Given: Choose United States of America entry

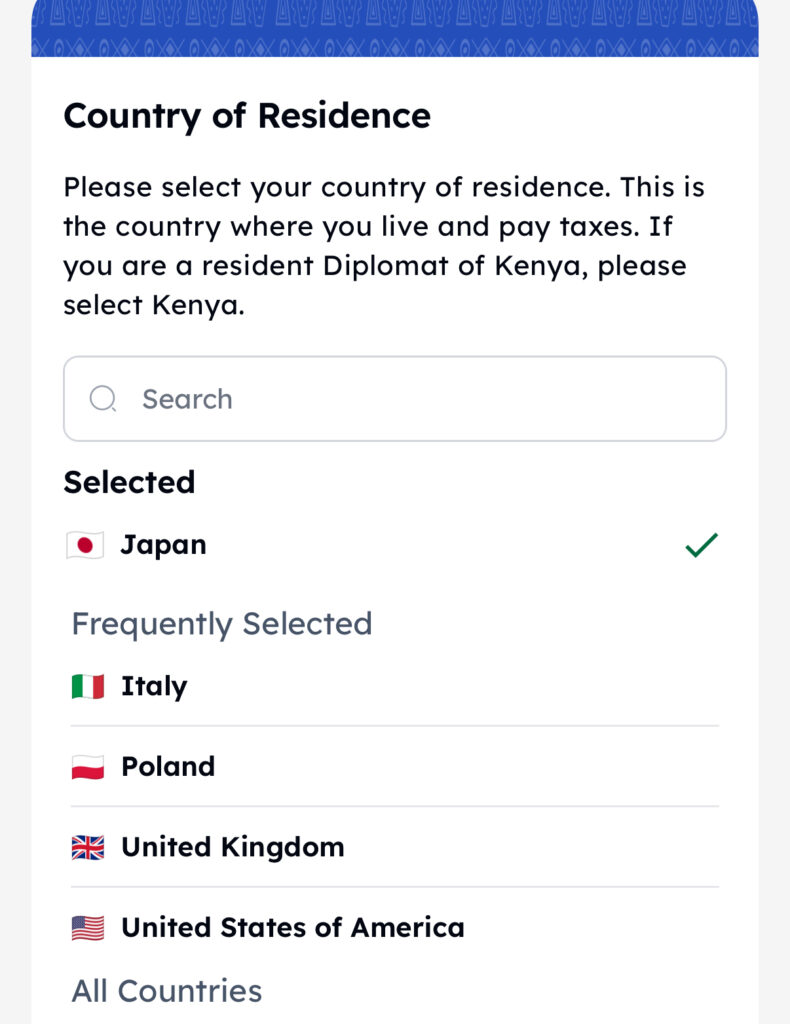Looking at the screenshot, I should click(292, 927).
